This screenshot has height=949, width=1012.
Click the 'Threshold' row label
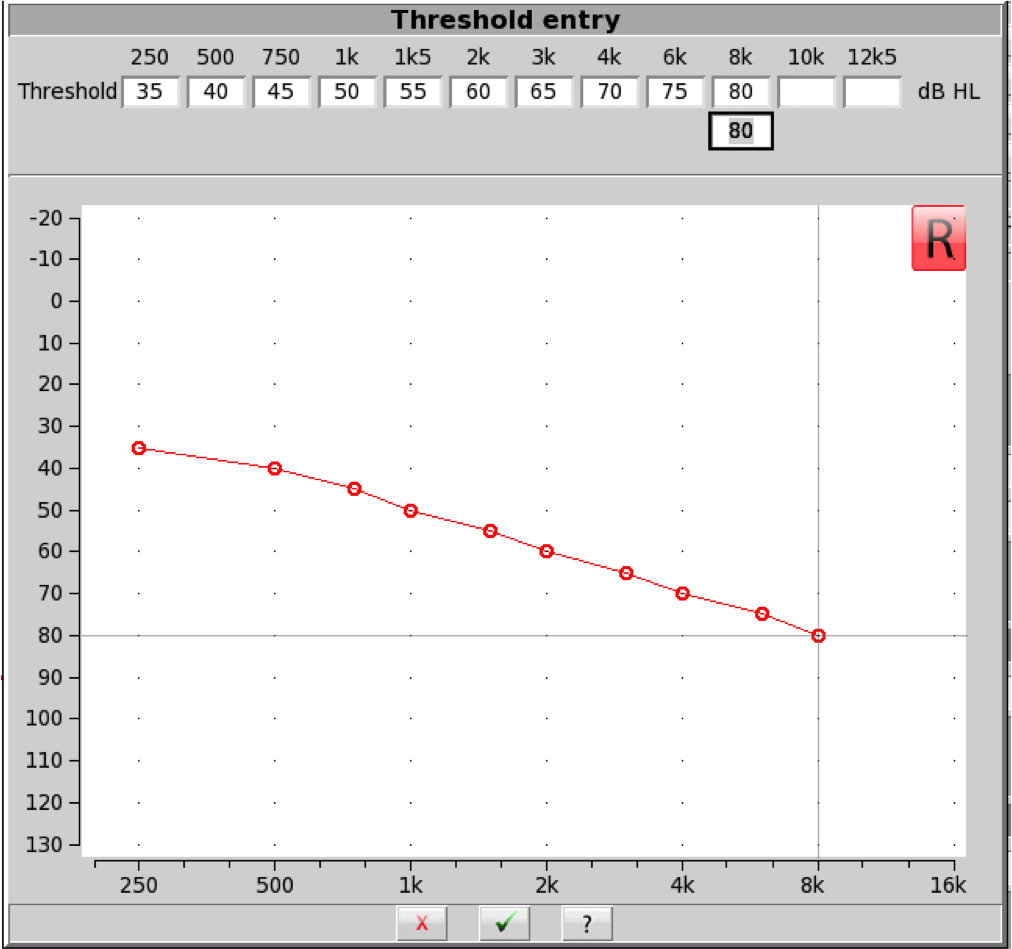click(67, 92)
